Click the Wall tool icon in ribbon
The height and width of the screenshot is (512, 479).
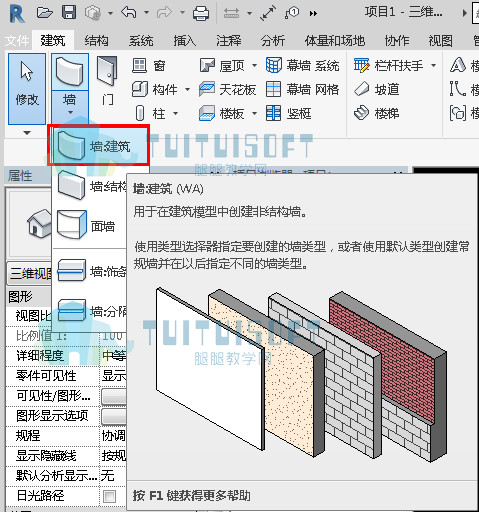(70, 71)
